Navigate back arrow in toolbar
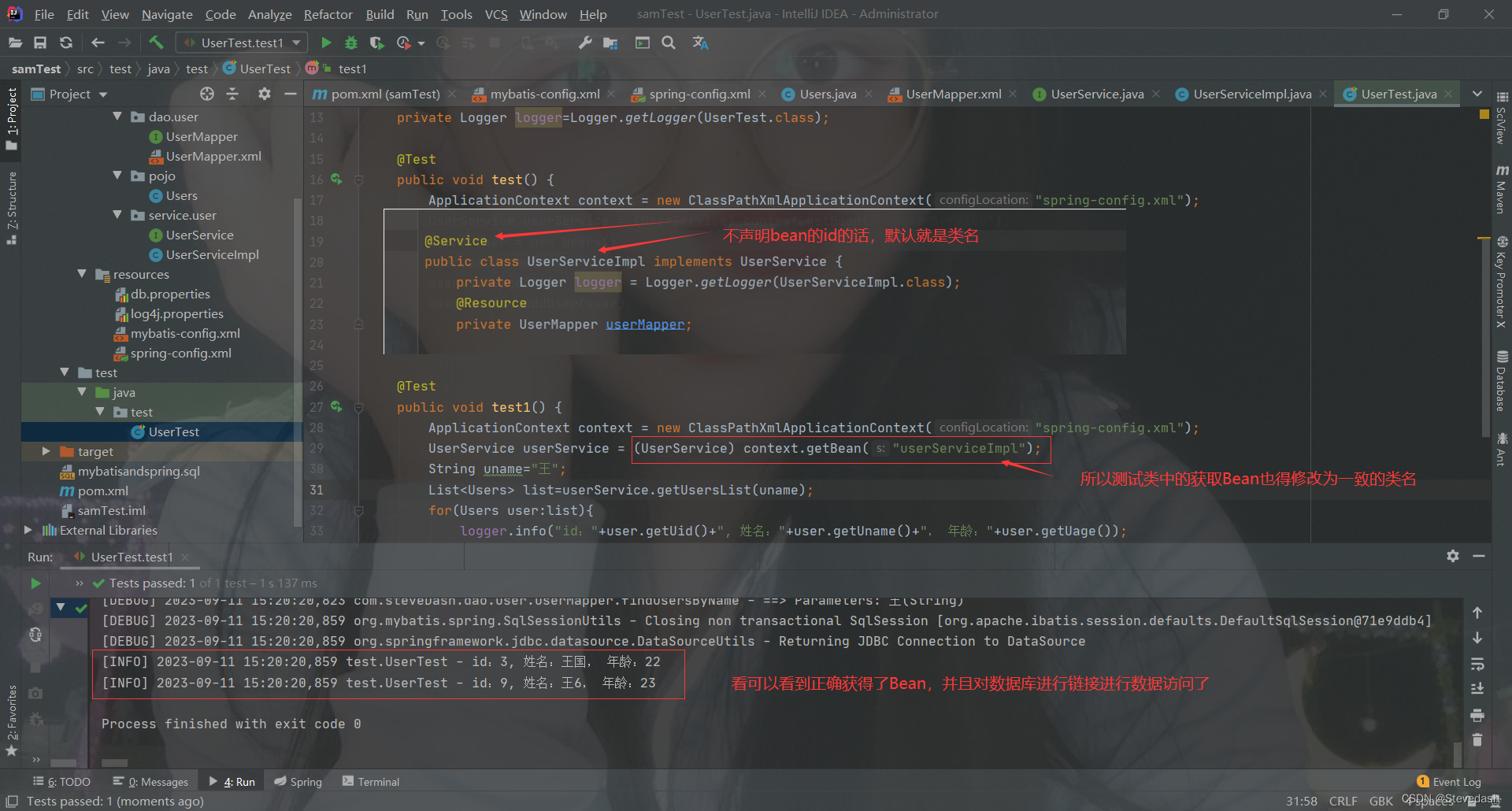This screenshot has width=1512, height=811. coord(98,43)
